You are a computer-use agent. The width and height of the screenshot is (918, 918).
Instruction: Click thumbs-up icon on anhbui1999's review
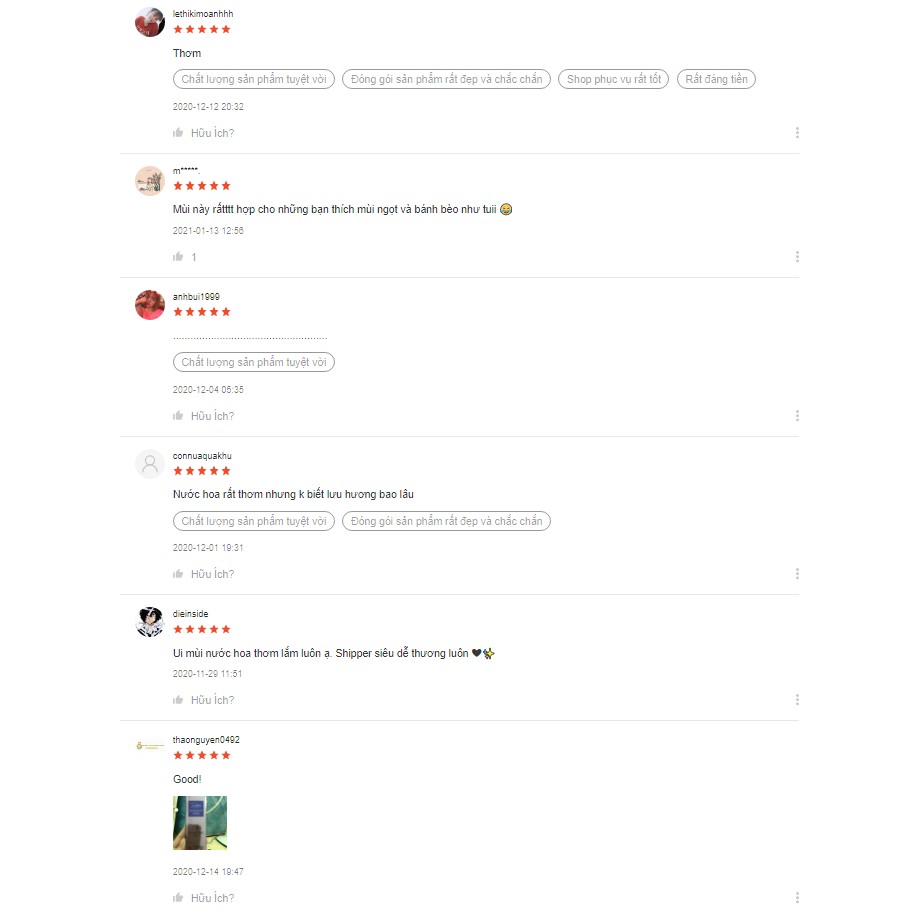[x=178, y=416]
